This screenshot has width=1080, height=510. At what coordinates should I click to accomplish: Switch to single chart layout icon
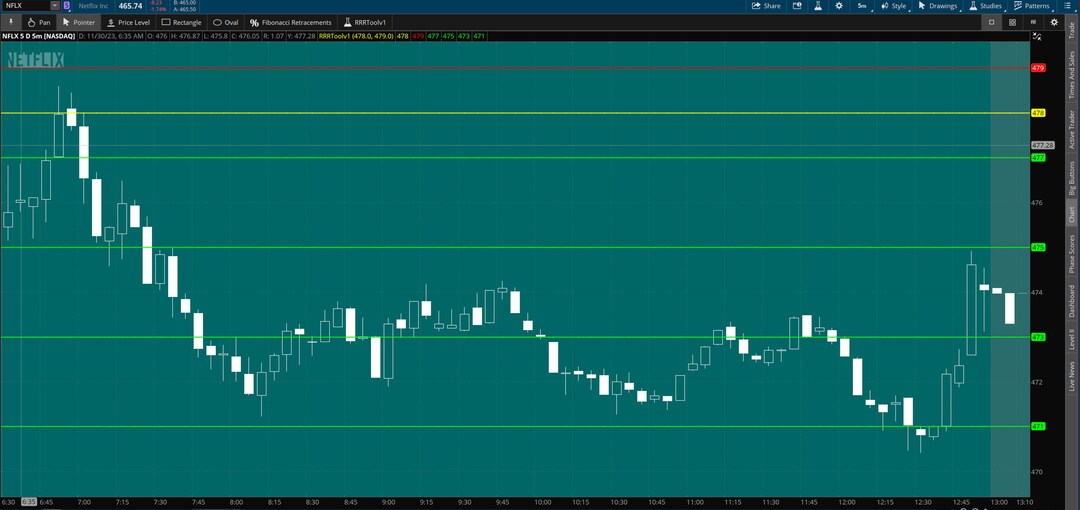(992, 22)
